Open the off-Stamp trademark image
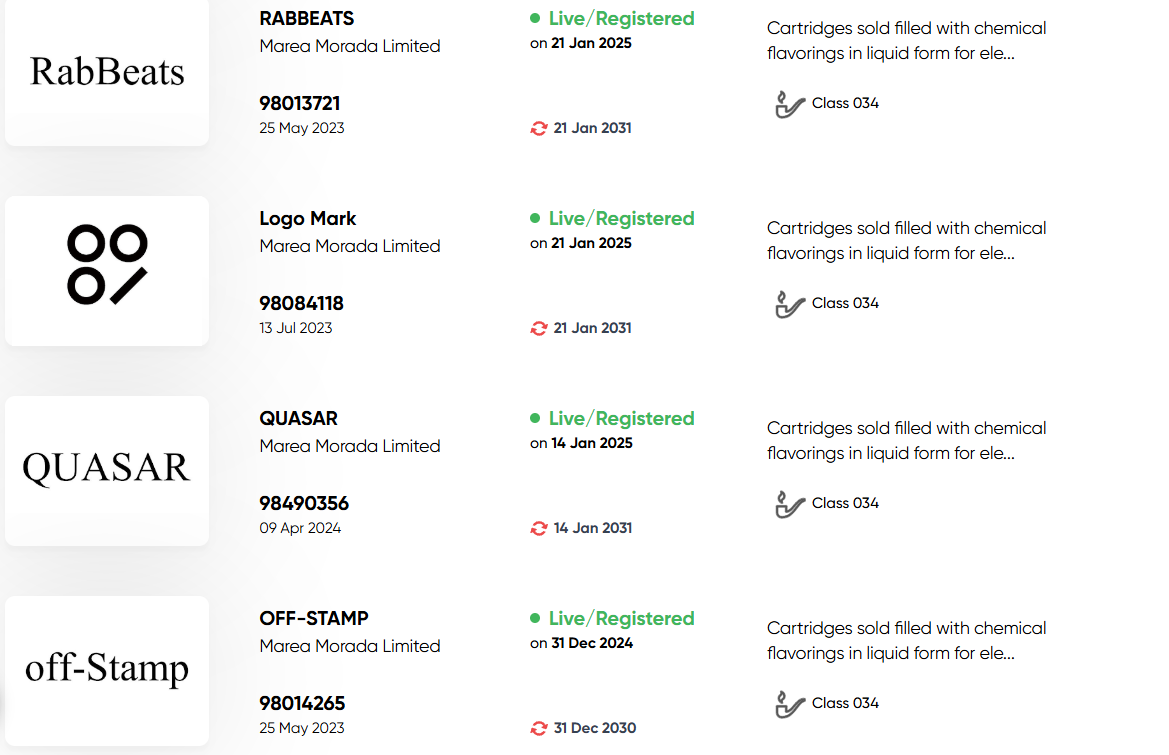Image resolution: width=1169 pixels, height=755 pixels. [x=107, y=670]
